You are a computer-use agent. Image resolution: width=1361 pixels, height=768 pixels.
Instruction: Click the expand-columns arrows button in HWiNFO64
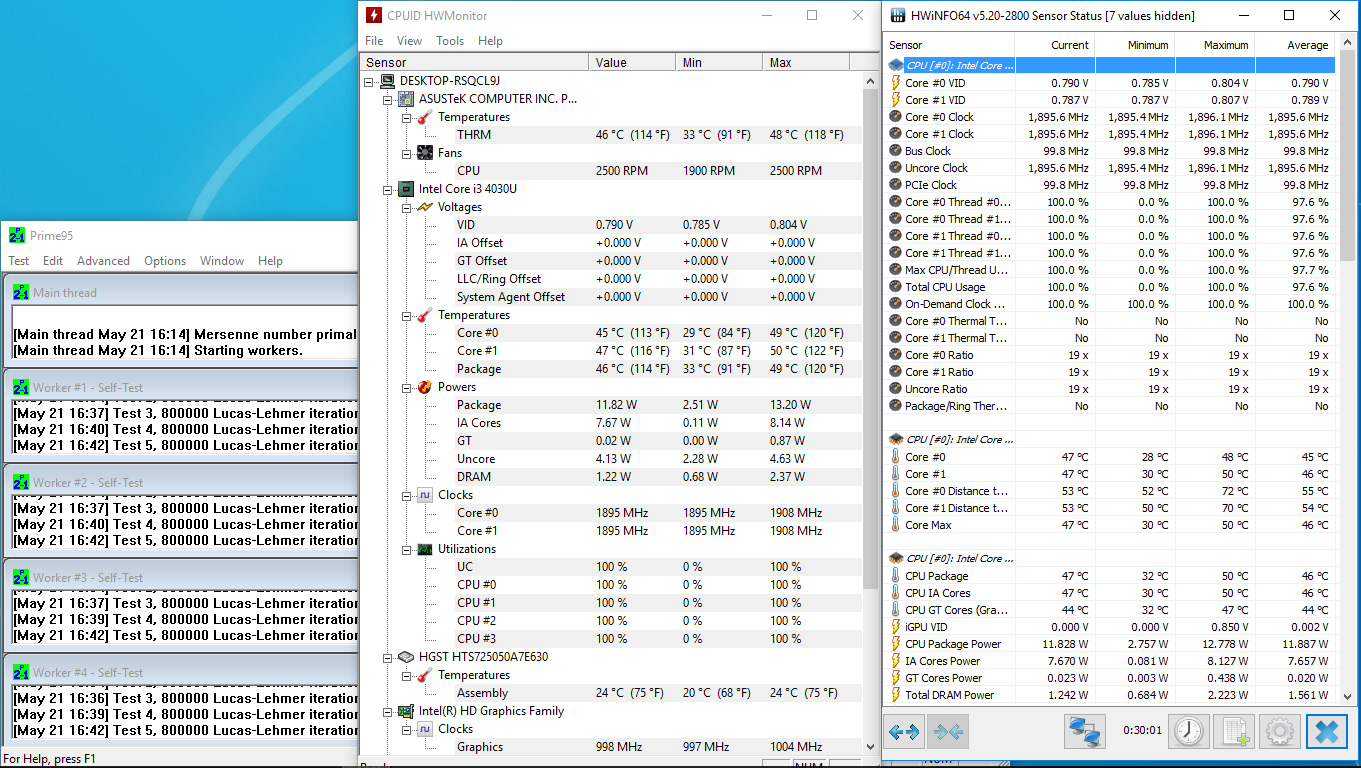tap(904, 732)
